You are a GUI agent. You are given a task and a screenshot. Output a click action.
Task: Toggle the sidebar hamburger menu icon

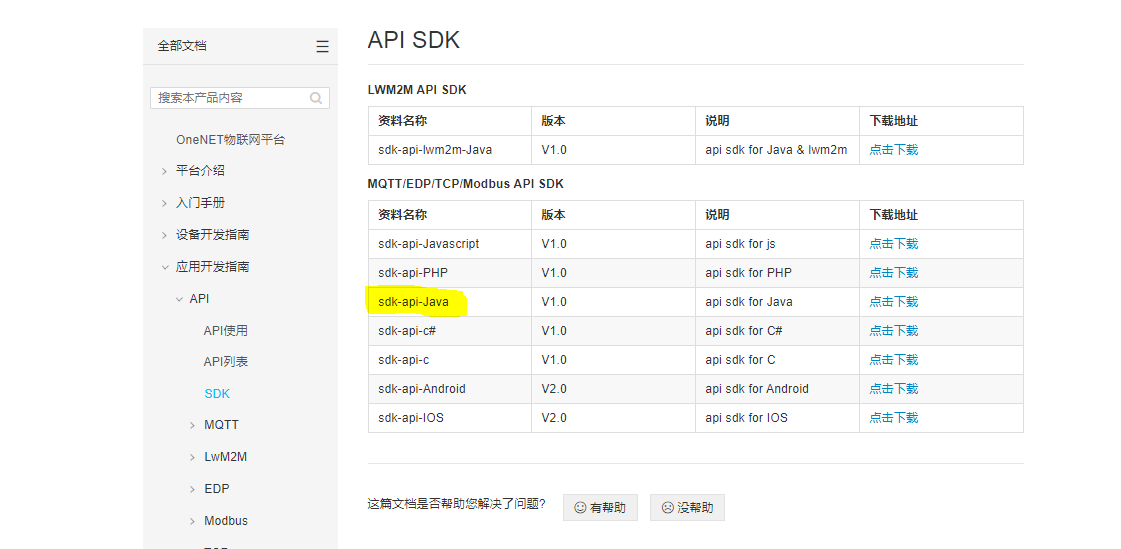(322, 47)
